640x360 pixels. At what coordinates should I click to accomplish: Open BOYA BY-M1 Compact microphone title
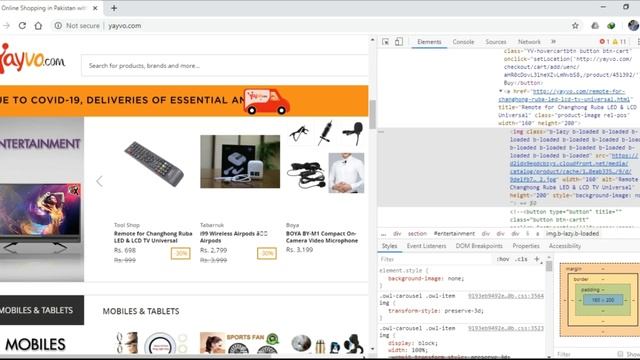coord(322,237)
